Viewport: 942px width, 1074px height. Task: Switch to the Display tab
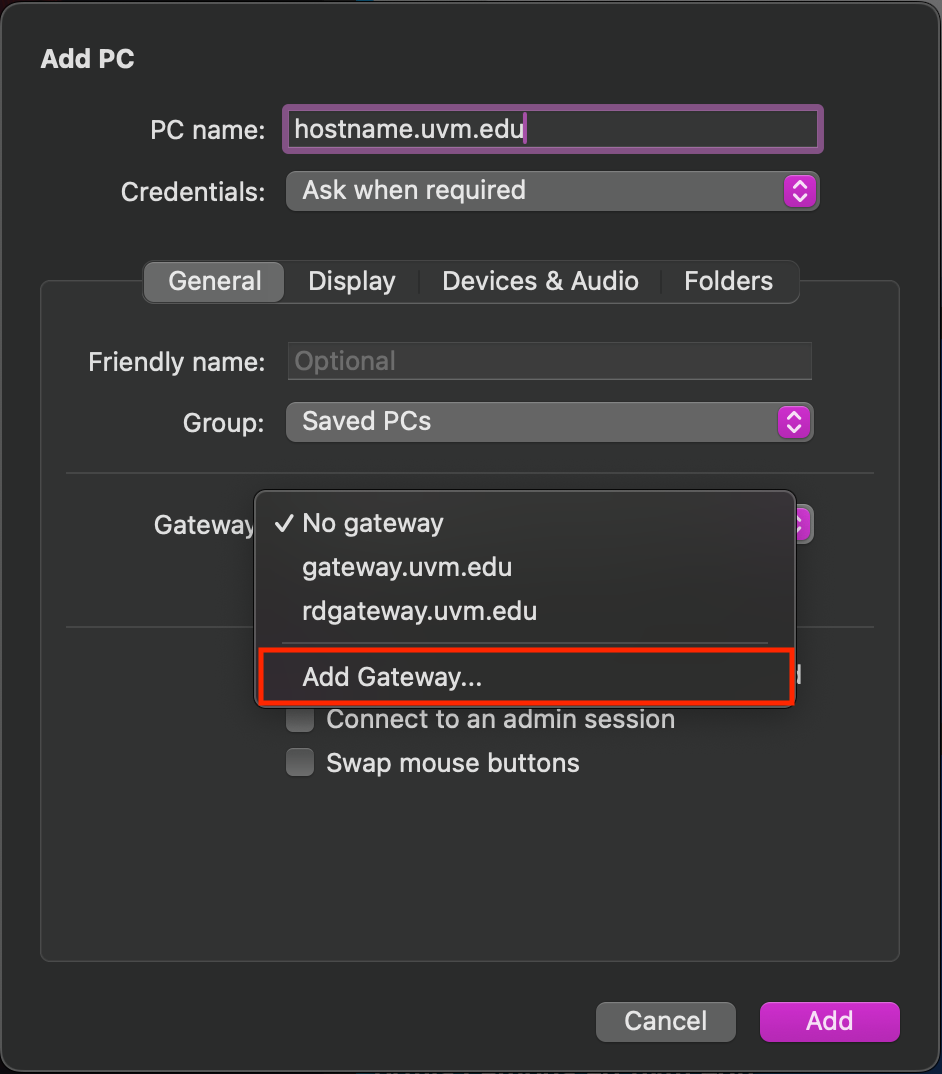tap(352, 281)
